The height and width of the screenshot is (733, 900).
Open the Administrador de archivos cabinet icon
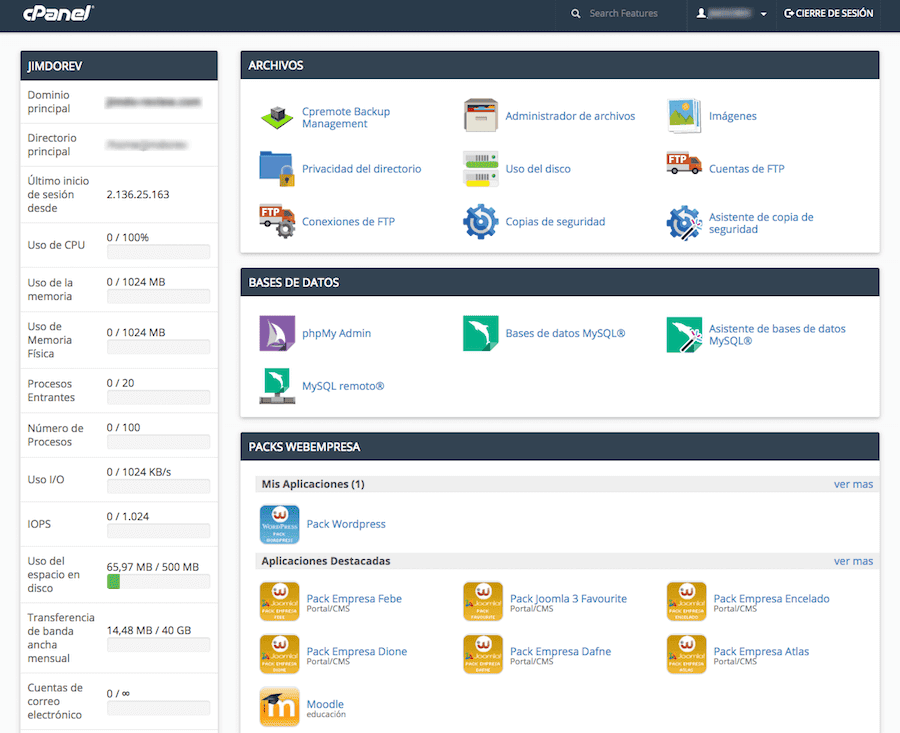[x=480, y=115]
